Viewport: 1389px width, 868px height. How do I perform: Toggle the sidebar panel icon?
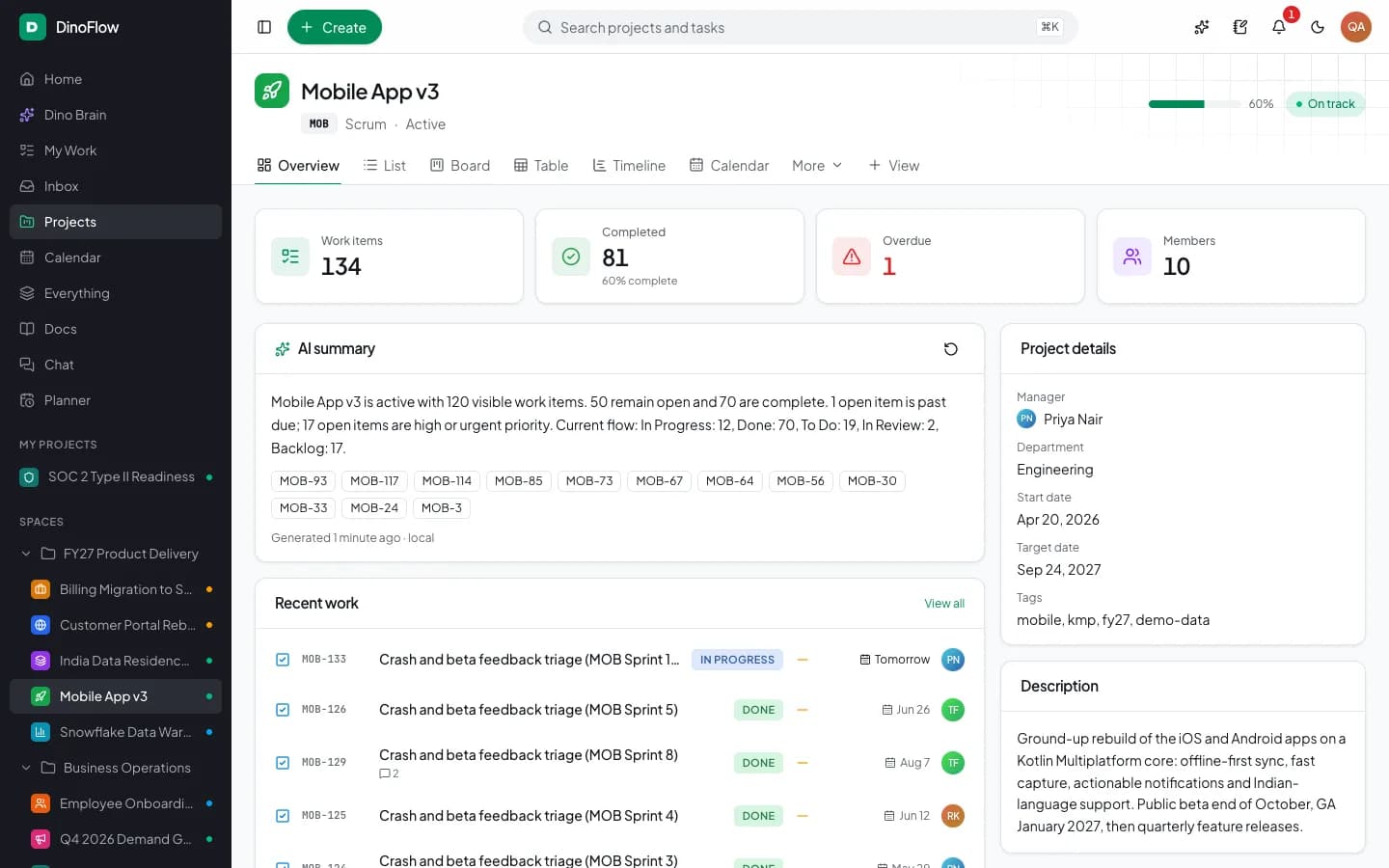coord(264,27)
